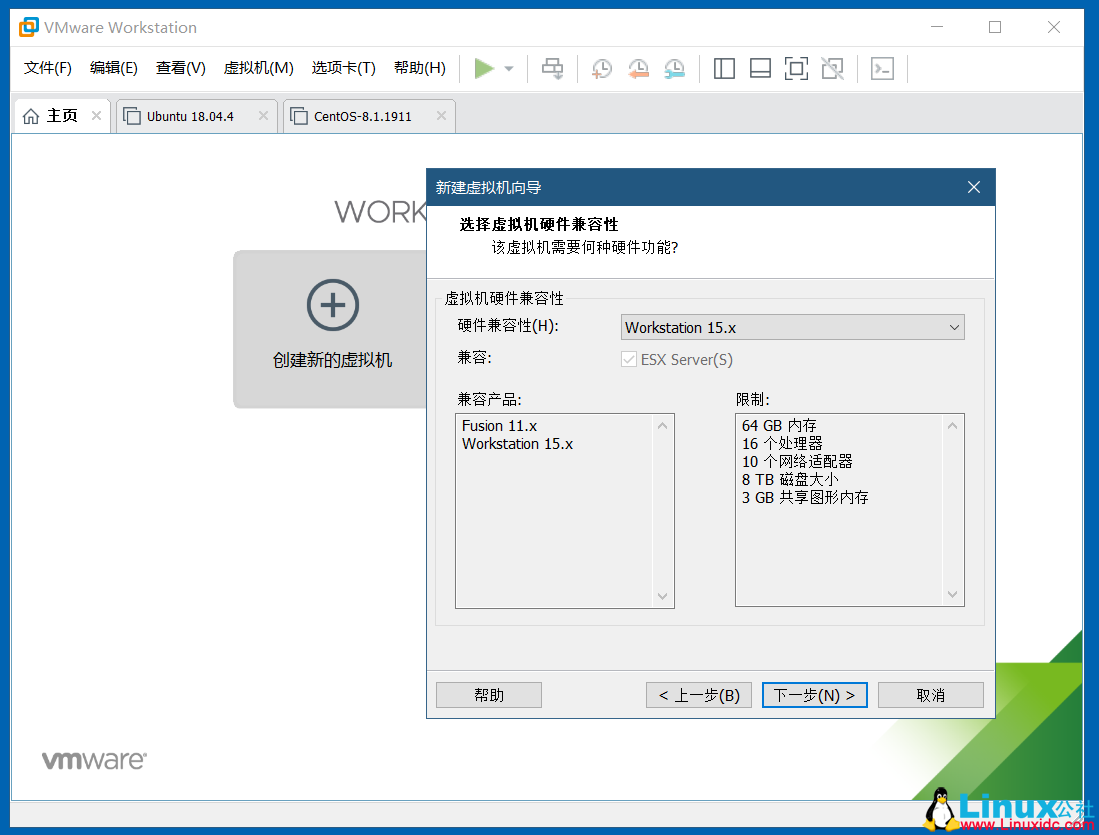This screenshot has height=835, width=1099.
Task: Switch to Unity mode
Action: pyautogui.click(x=832, y=68)
